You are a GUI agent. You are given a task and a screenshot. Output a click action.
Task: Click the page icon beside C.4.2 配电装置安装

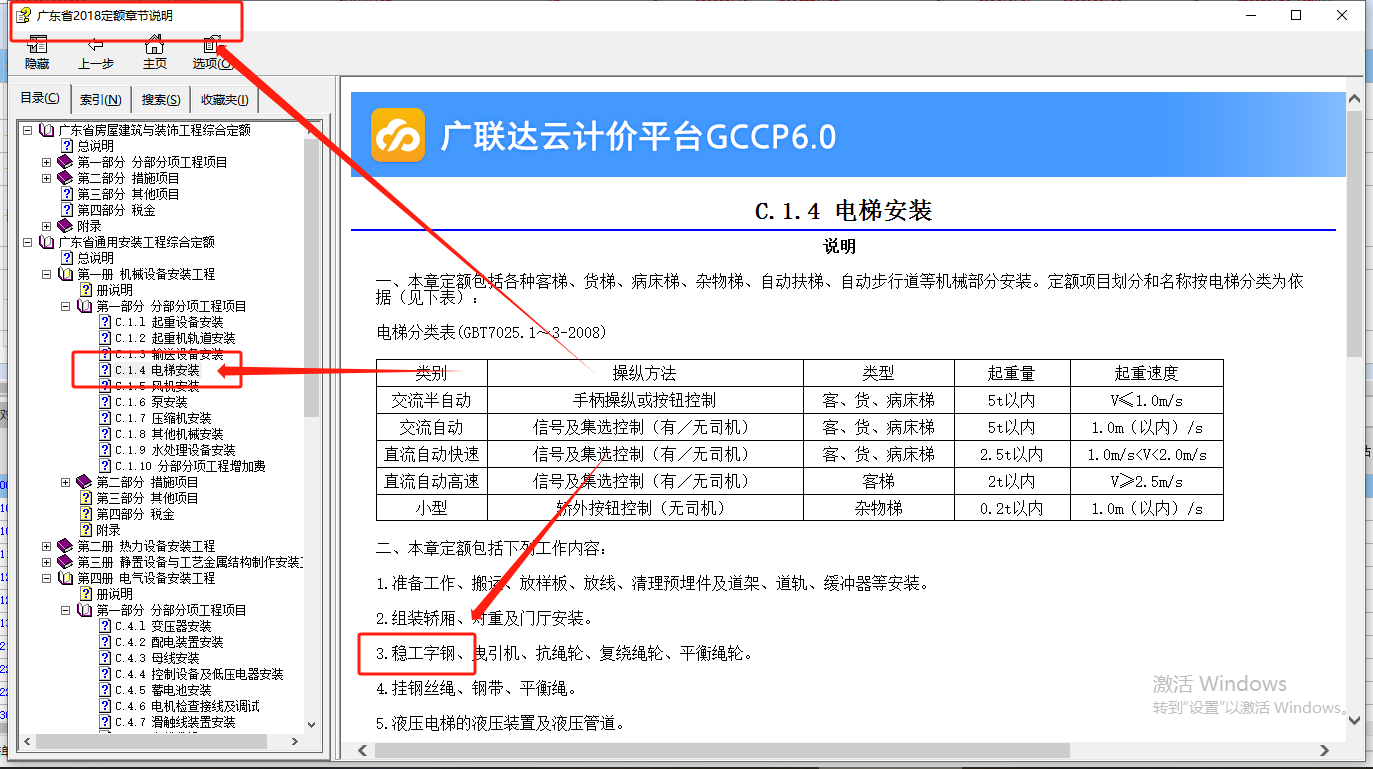(x=105, y=642)
